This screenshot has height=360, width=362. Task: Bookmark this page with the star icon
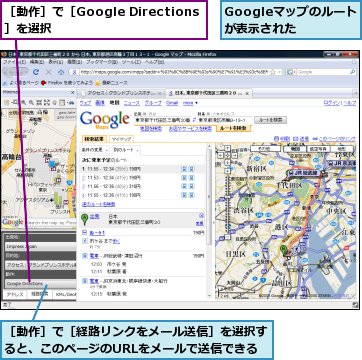point(273,72)
